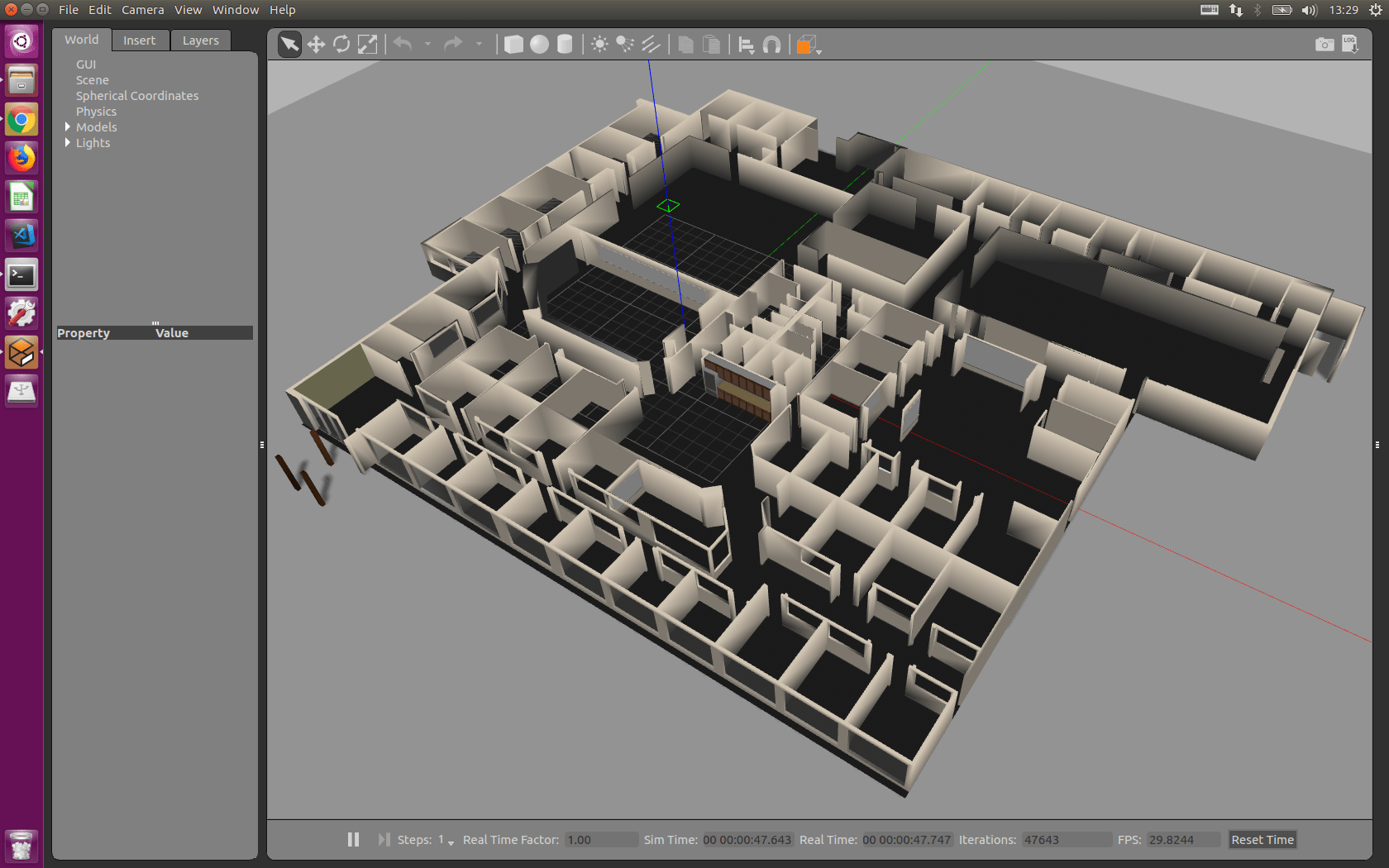Open Ubuntu dash search from the dock
Viewport: 1389px width, 868px height.
[x=21, y=41]
